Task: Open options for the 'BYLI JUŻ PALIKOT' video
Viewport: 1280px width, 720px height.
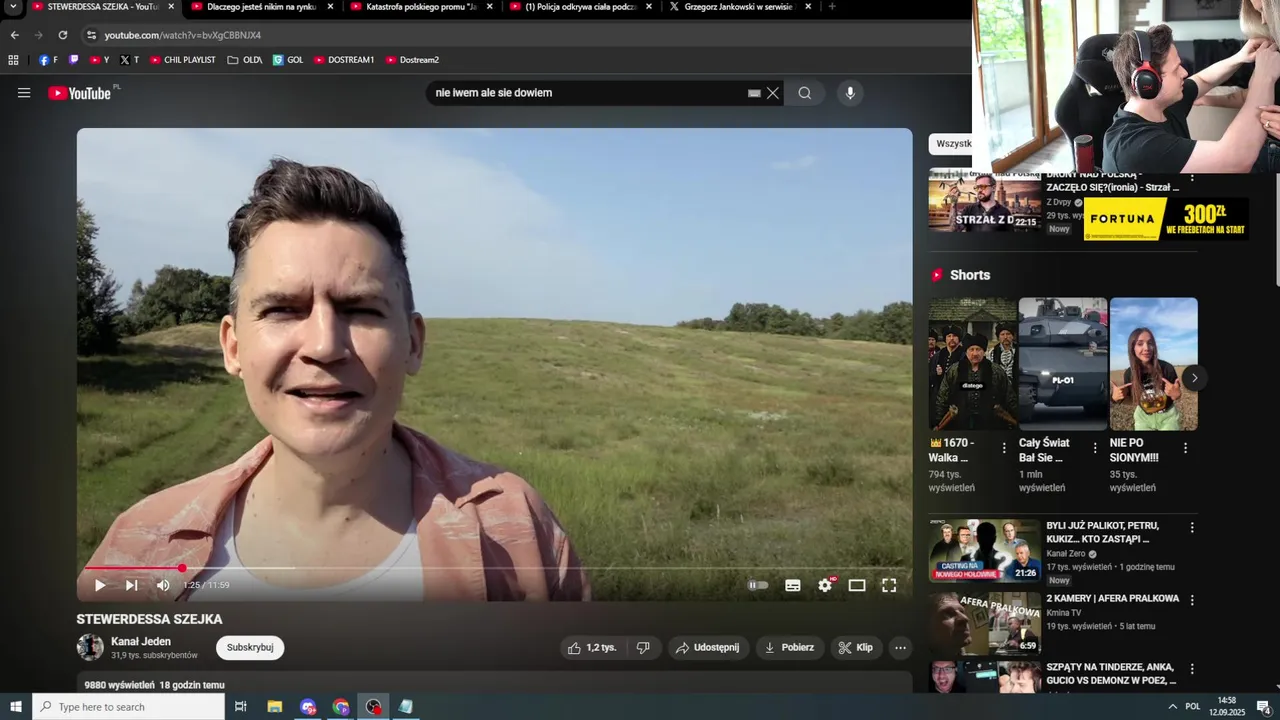Action: pyautogui.click(x=1191, y=527)
